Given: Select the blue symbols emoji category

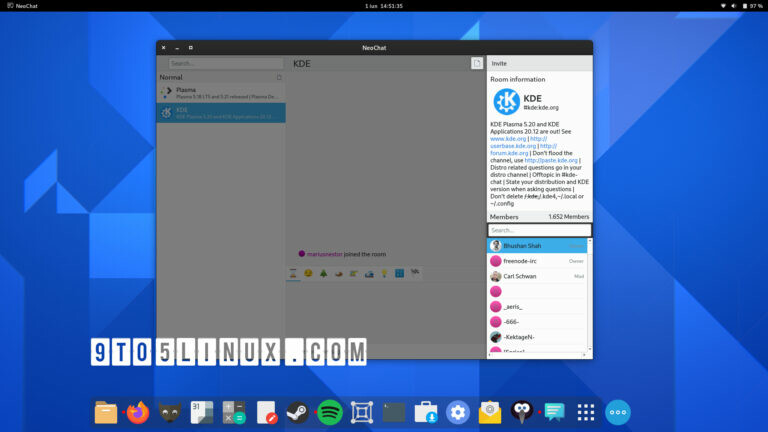Looking at the screenshot, I should point(400,273).
